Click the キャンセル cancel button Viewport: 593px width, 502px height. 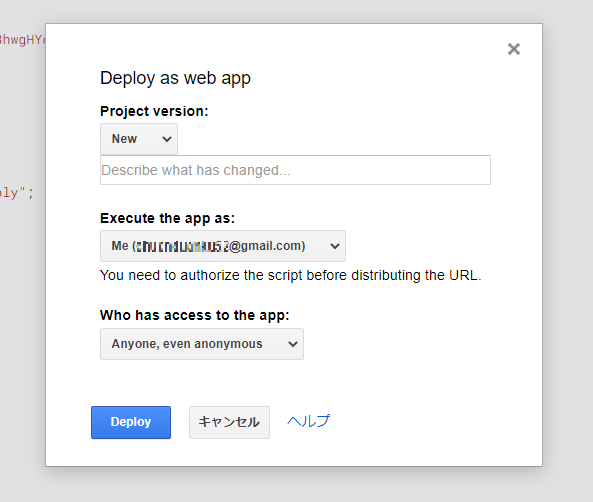pos(229,422)
